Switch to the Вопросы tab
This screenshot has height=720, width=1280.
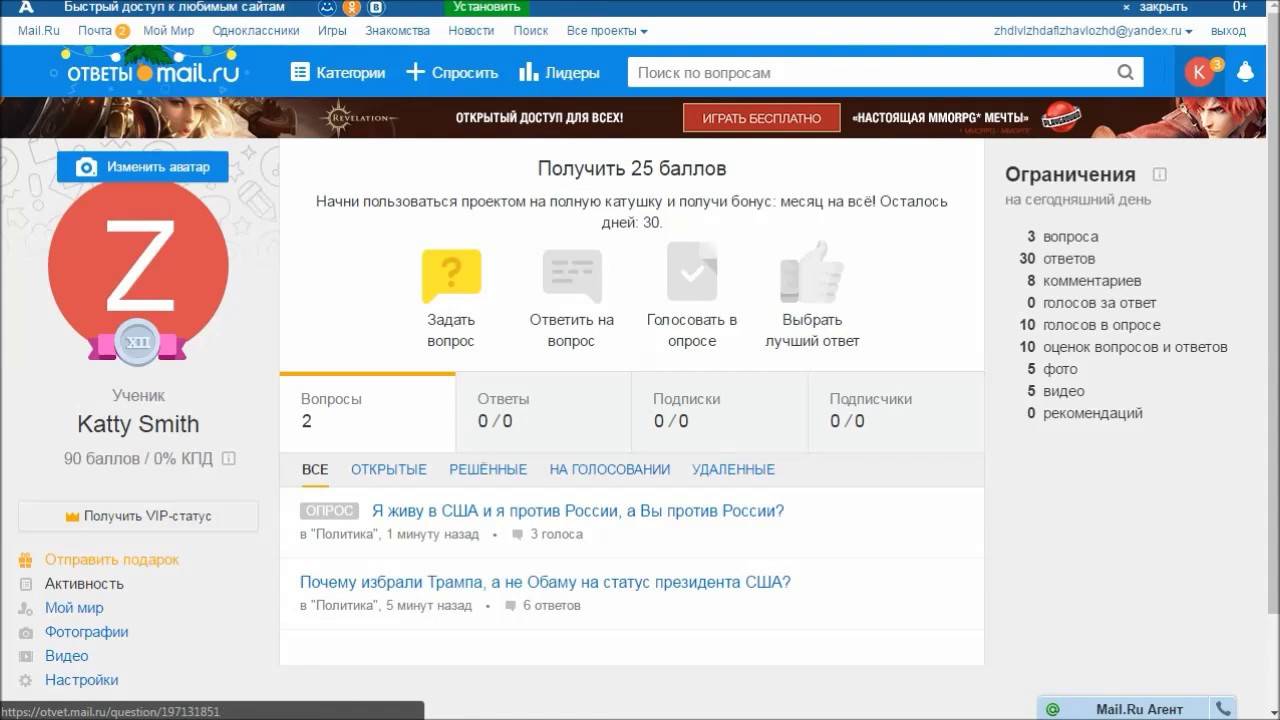(x=367, y=411)
